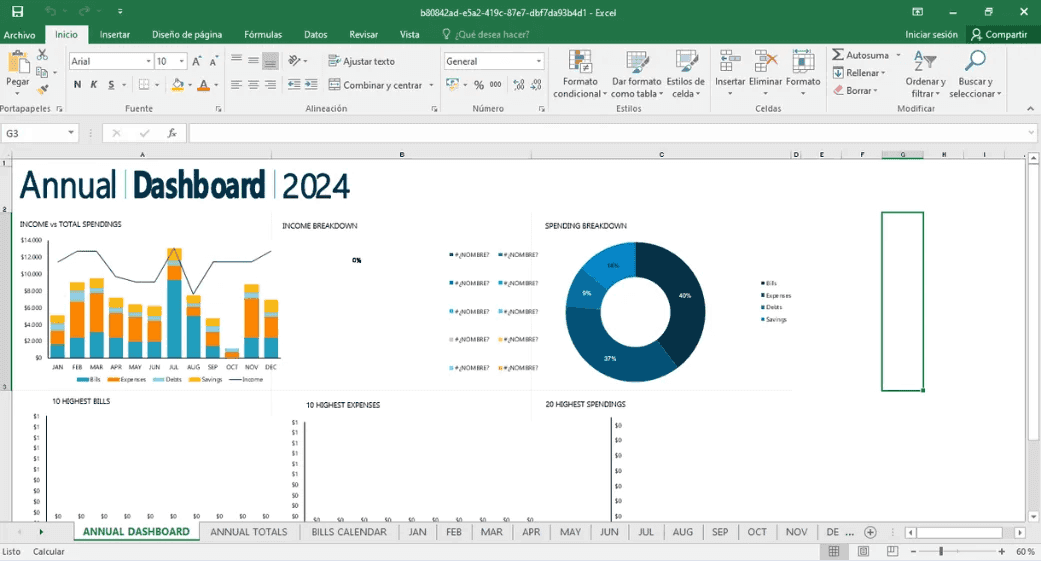Open Estilos de celda gallery

tap(686, 74)
